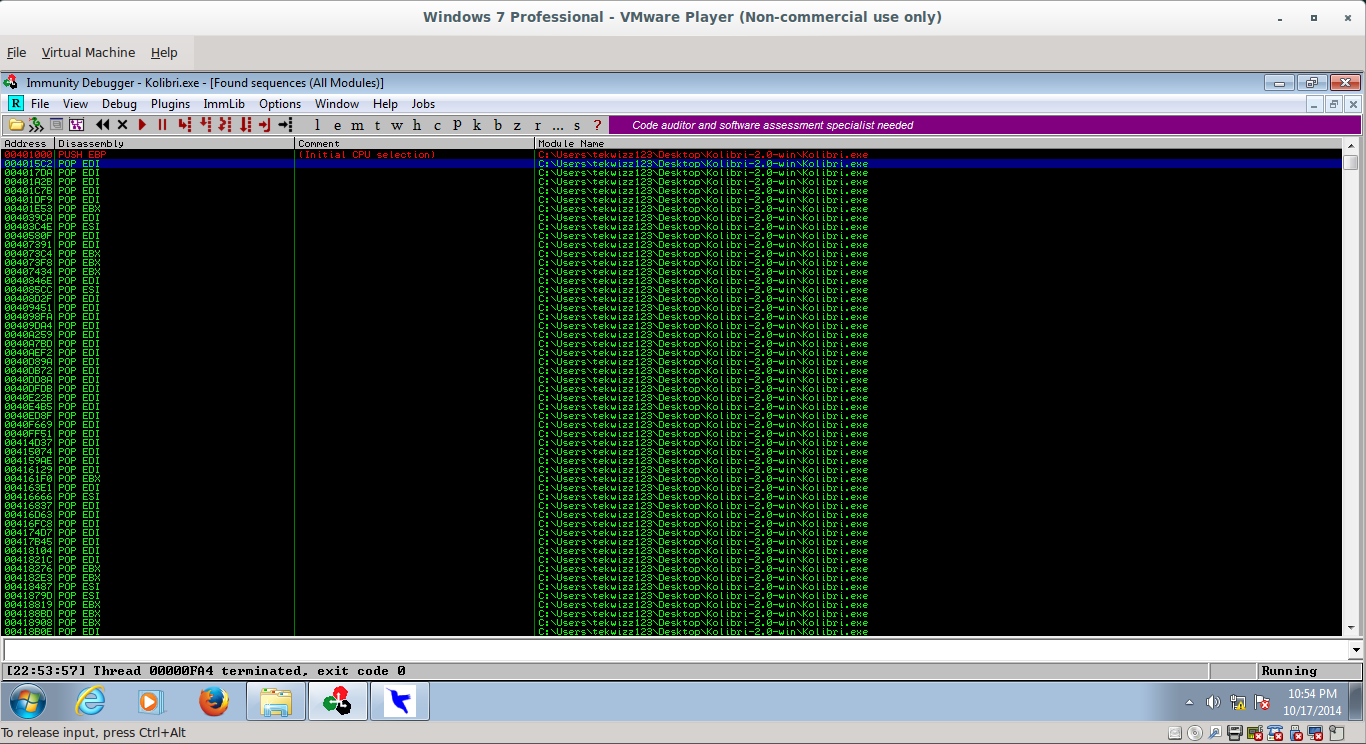1366x744 pixels.
Task: Click the Open file folder toolbar icon
Action: pos(16,125)
